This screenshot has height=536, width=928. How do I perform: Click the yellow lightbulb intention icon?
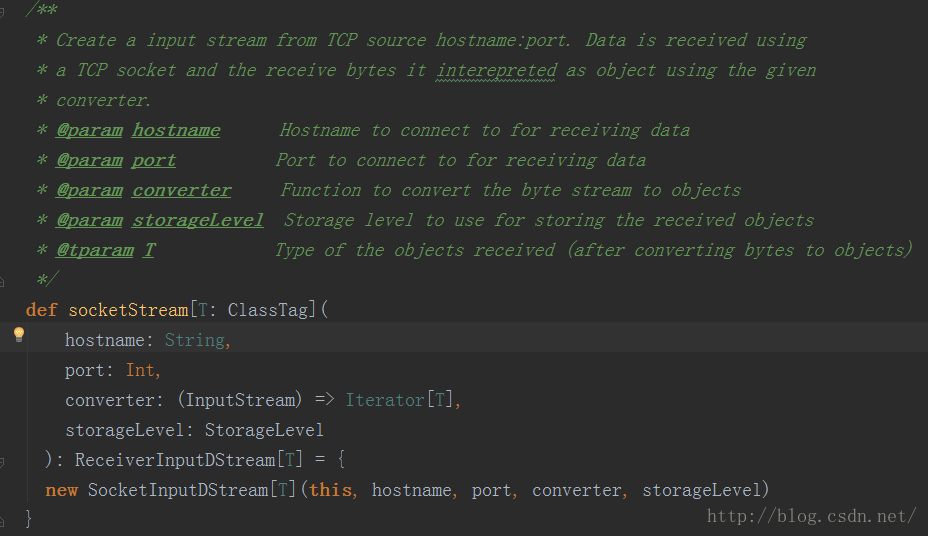(x=18, y=335)
